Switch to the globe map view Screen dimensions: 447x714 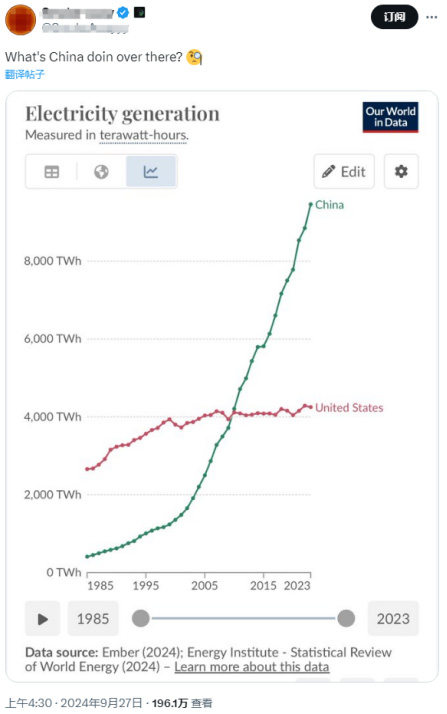click(101, 172)
